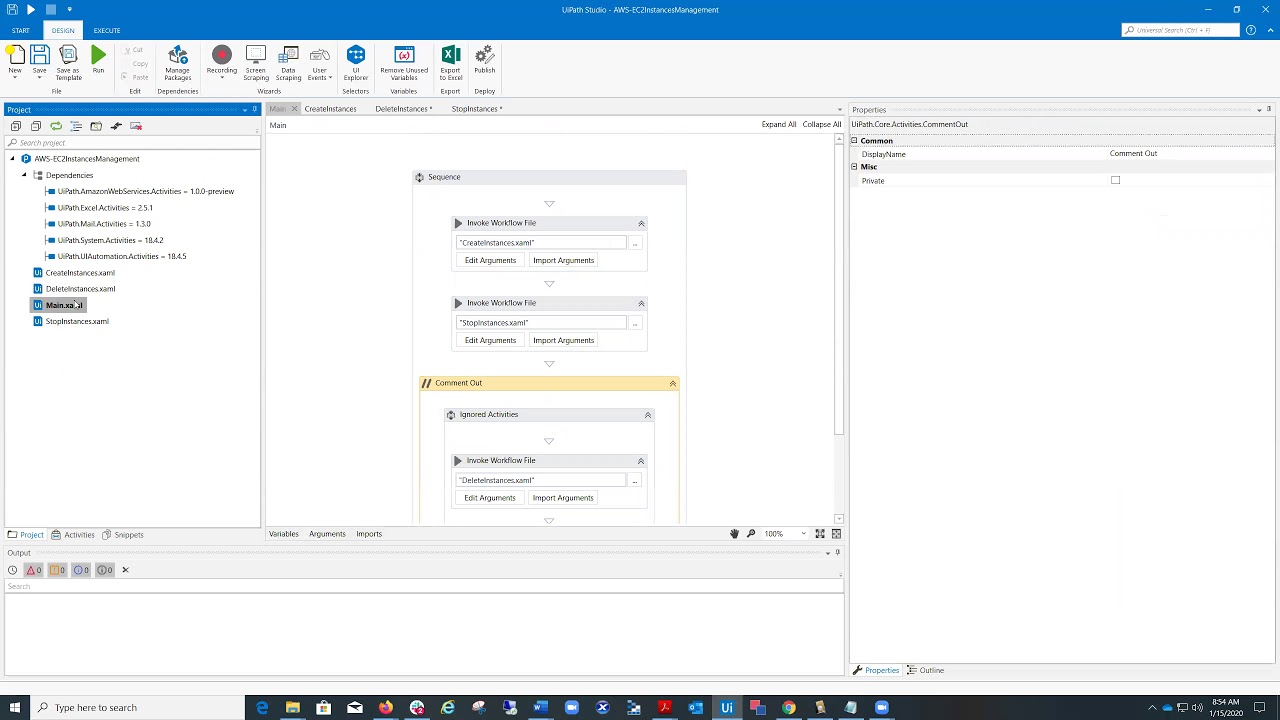Image resolution: width=1280 pixels, height=720 pixels.
Task: Click Edit Arguments for CreateInstances.xaml
Action: 490,261
